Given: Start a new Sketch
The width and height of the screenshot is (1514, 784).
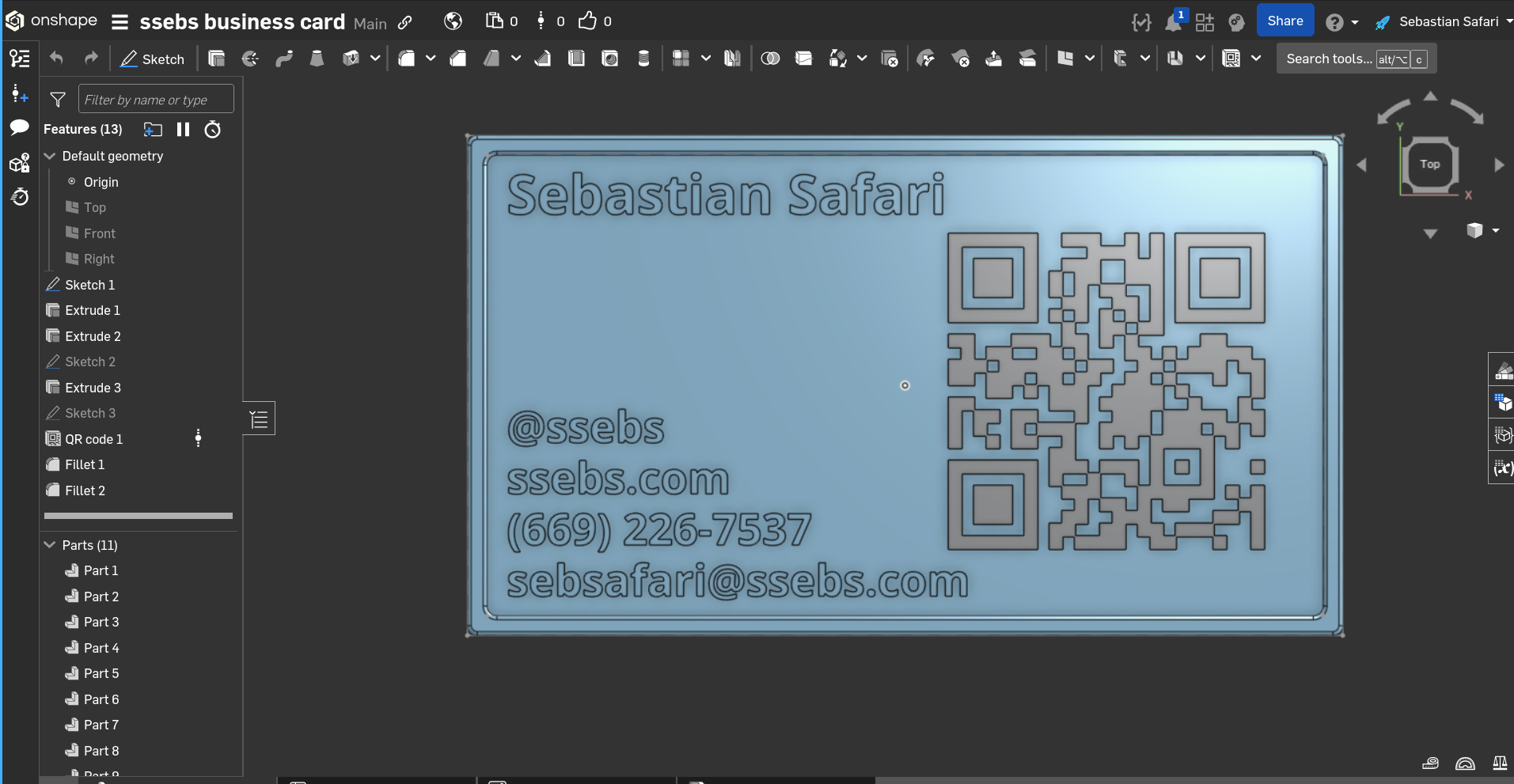Looking at the screenshot, I should (x=152, y=59).
